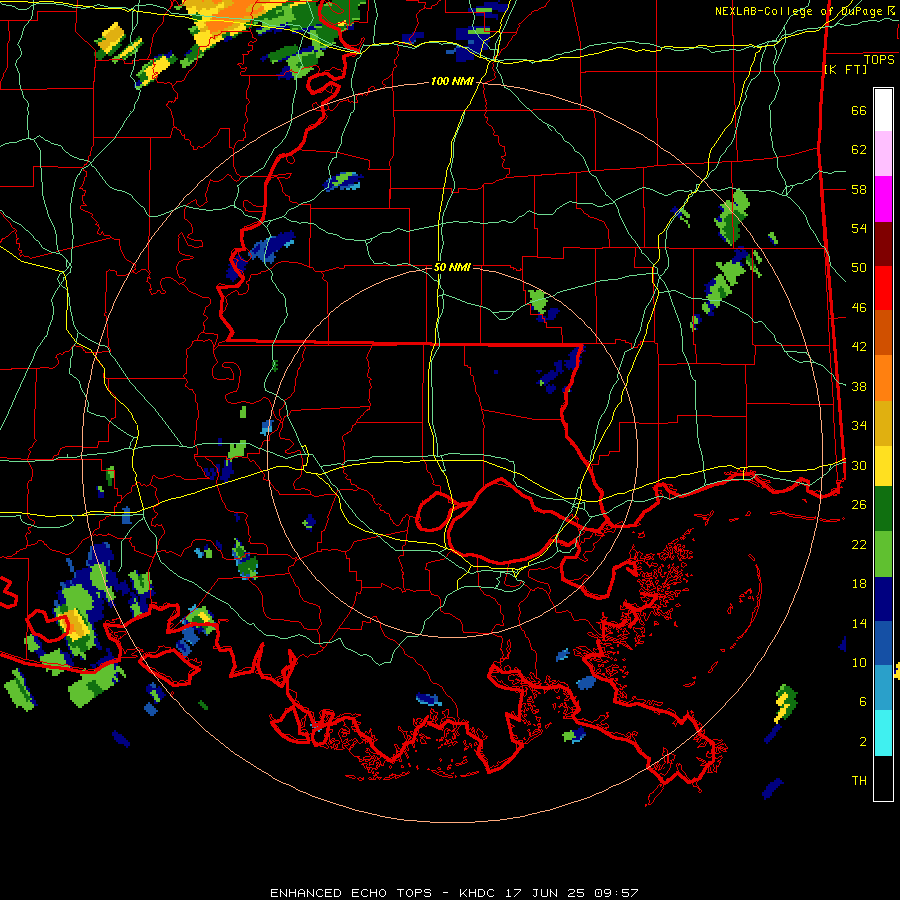Screen dimensions: 900x900
Task: Click the light green legend swatch
Action: [x=883, y=554]
